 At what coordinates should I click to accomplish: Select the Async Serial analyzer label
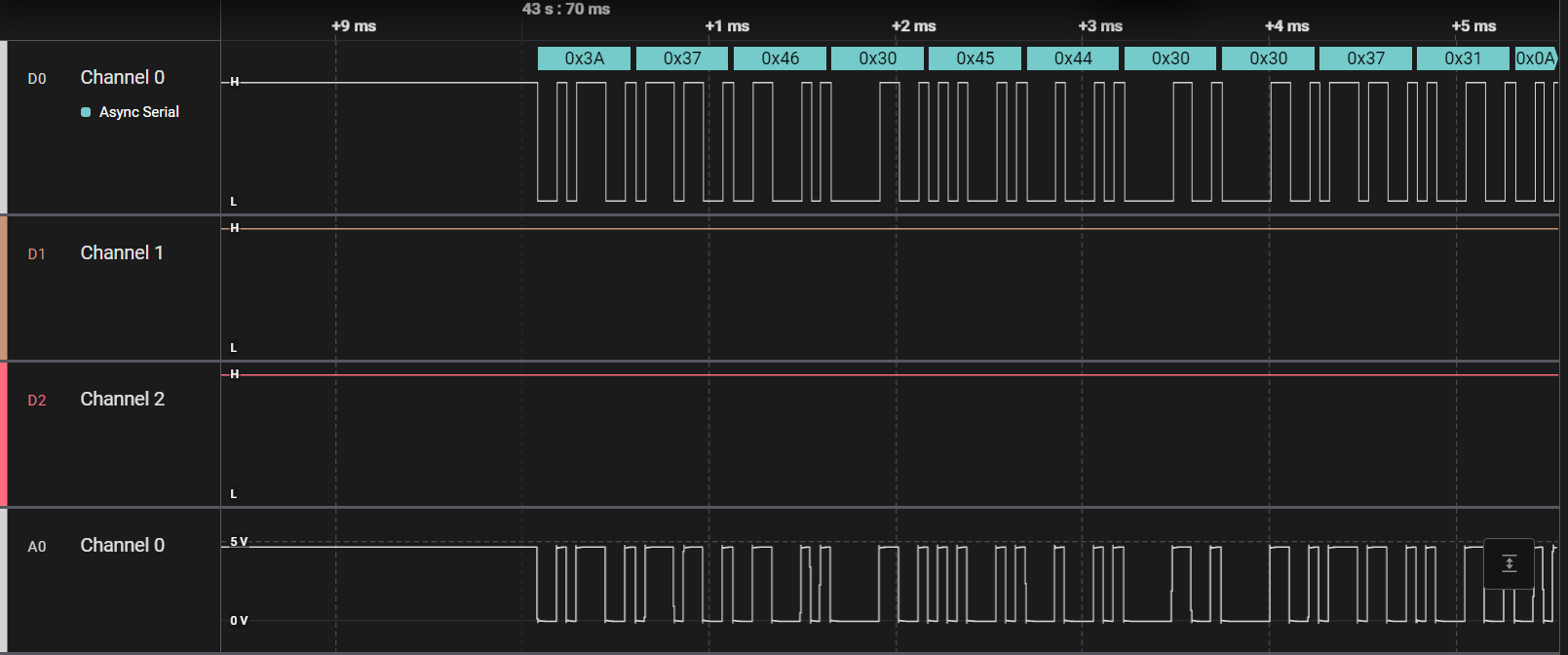(138, 112)
